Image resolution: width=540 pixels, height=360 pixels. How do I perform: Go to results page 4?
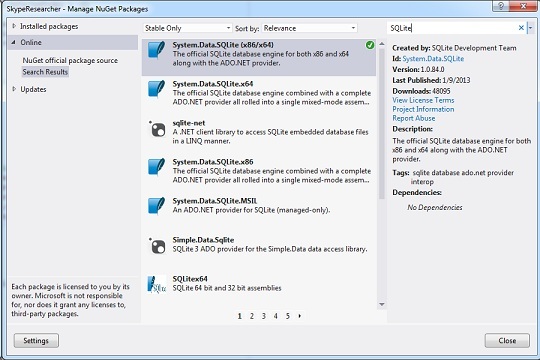(x=276, y=316)
